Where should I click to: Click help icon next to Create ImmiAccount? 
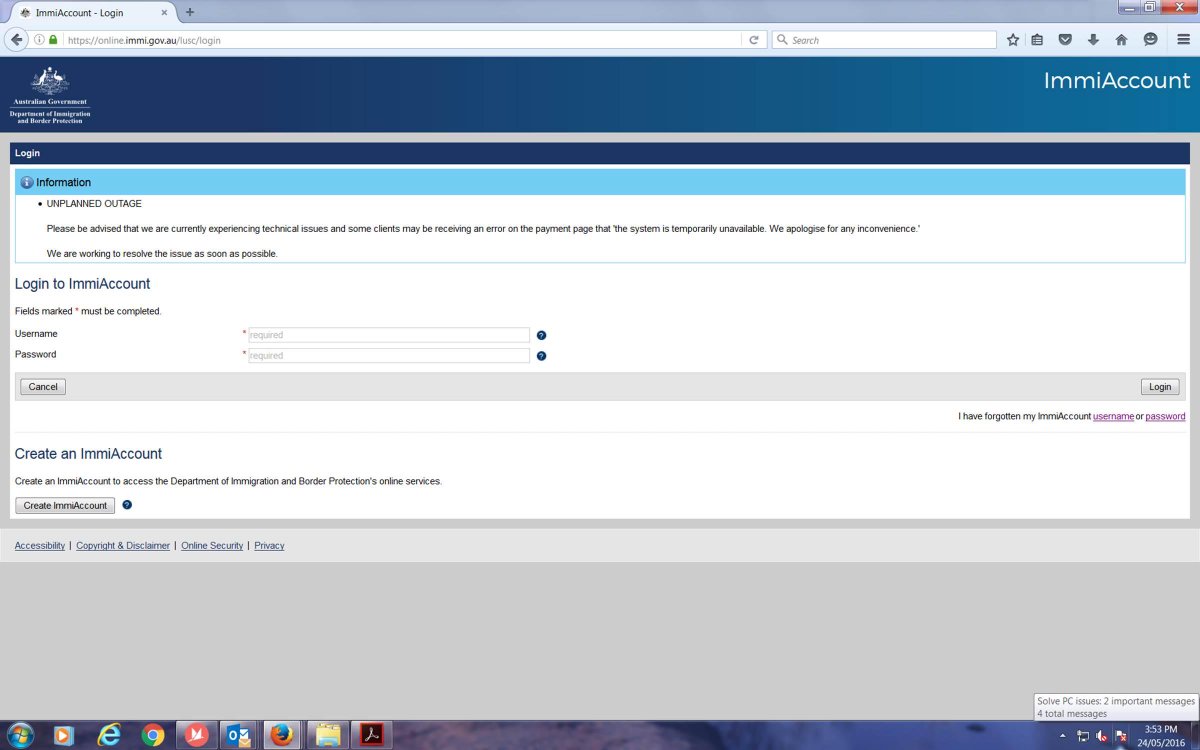[x=127, y=505]
